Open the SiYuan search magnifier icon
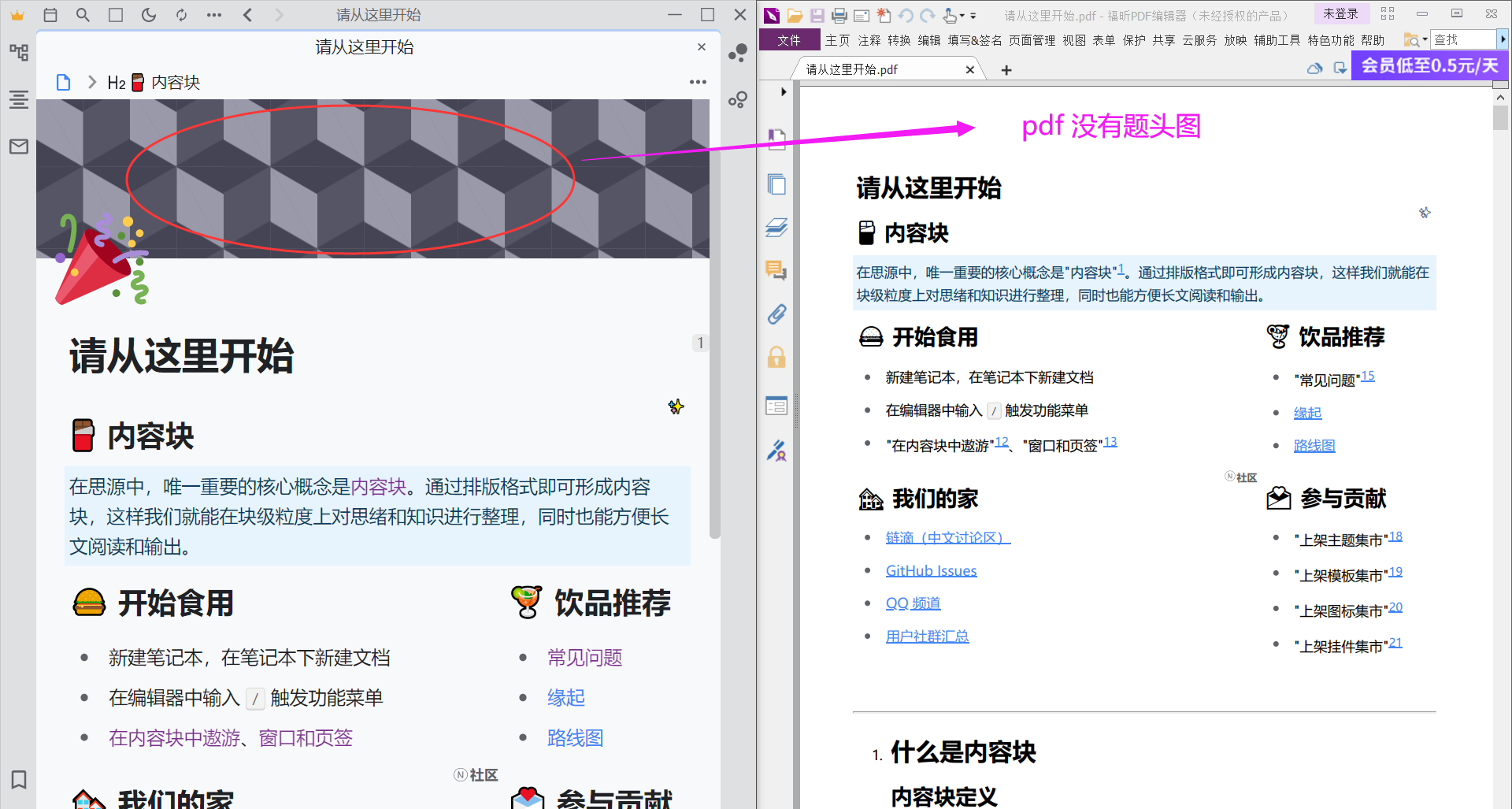This screenshot has width=1512, height=809. point(83,15)
